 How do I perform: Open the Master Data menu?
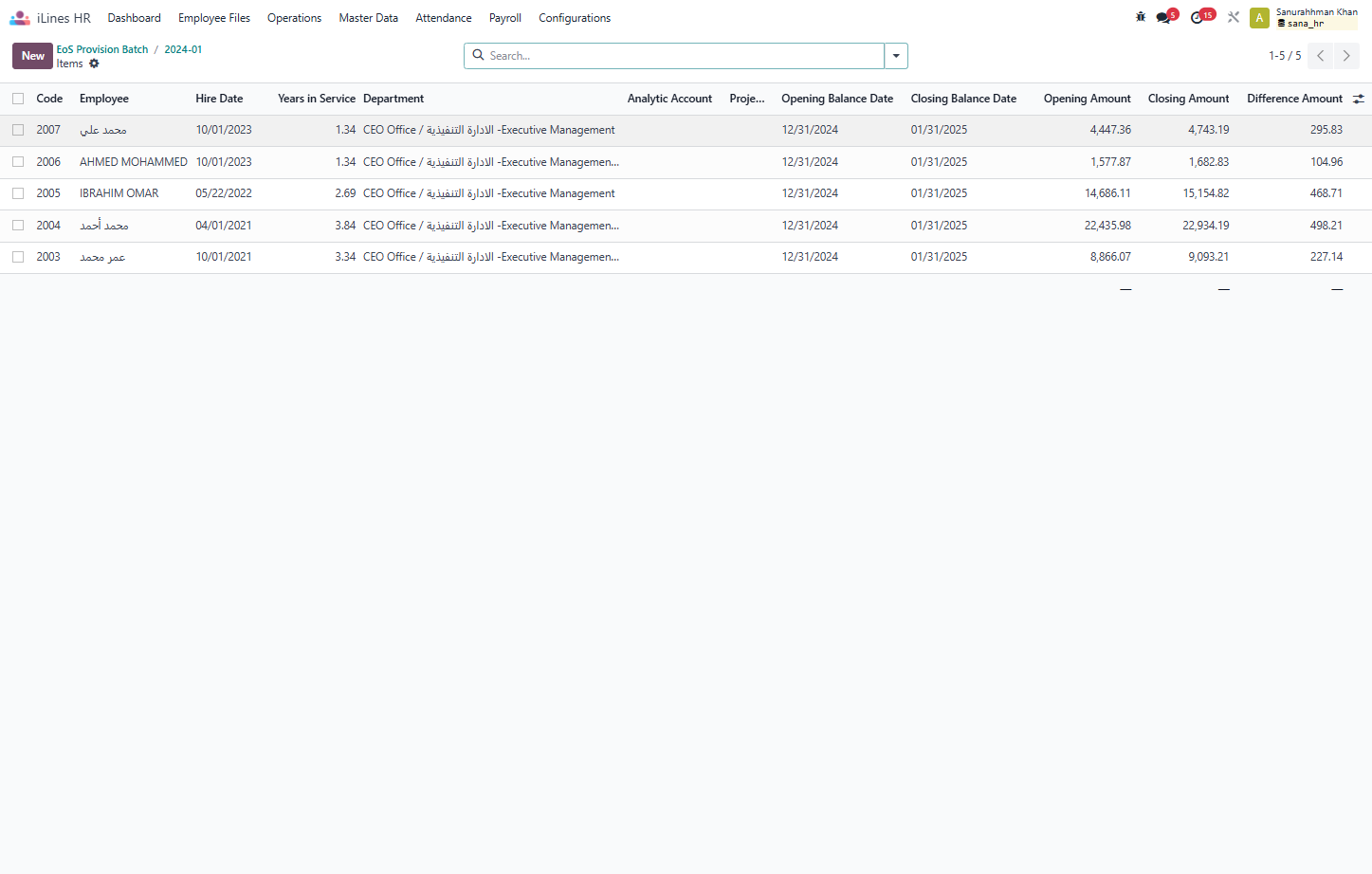[x=369, y=18]
